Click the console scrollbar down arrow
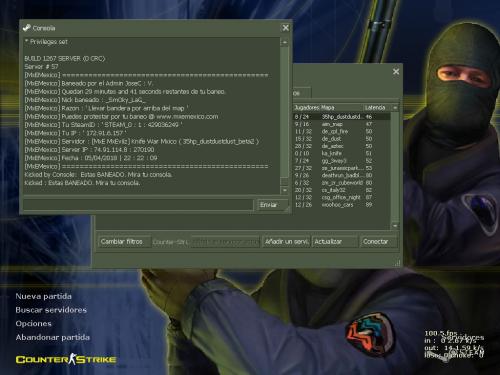This screenshot has width=500, height=375. coord(285,190)
